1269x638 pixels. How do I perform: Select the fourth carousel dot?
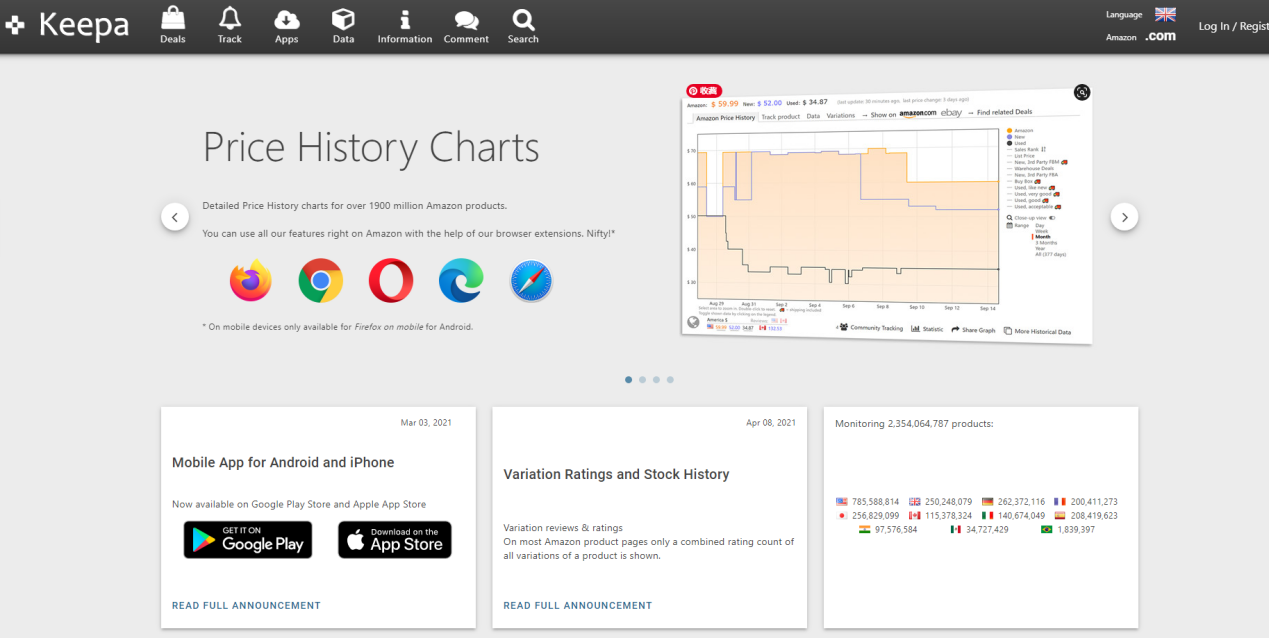click(670, 380)
